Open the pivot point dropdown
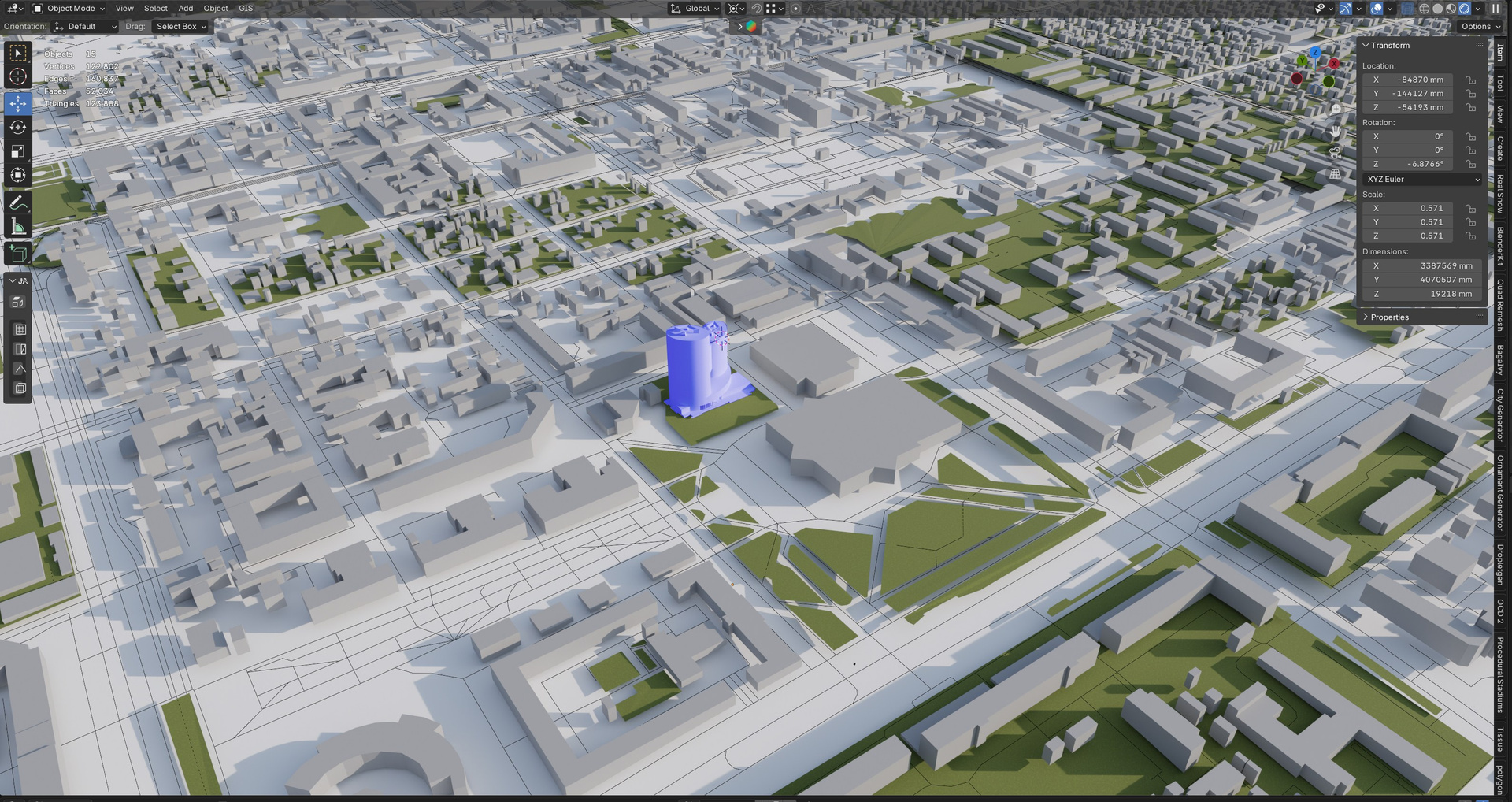This screenshot has width=1512, height=802. [x=736, y=9]
